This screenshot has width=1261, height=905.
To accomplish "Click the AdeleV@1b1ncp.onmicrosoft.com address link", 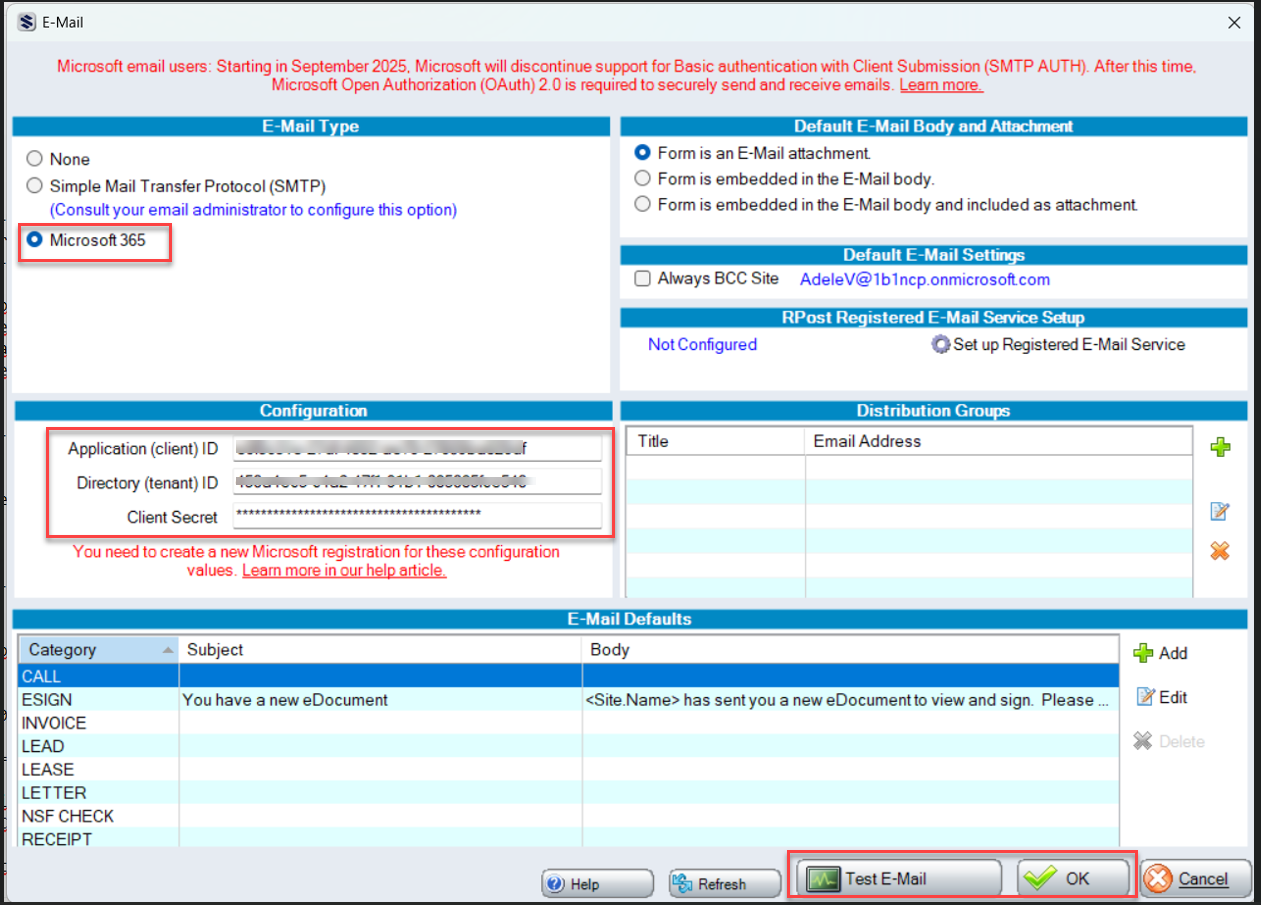I will pos(925,280).
